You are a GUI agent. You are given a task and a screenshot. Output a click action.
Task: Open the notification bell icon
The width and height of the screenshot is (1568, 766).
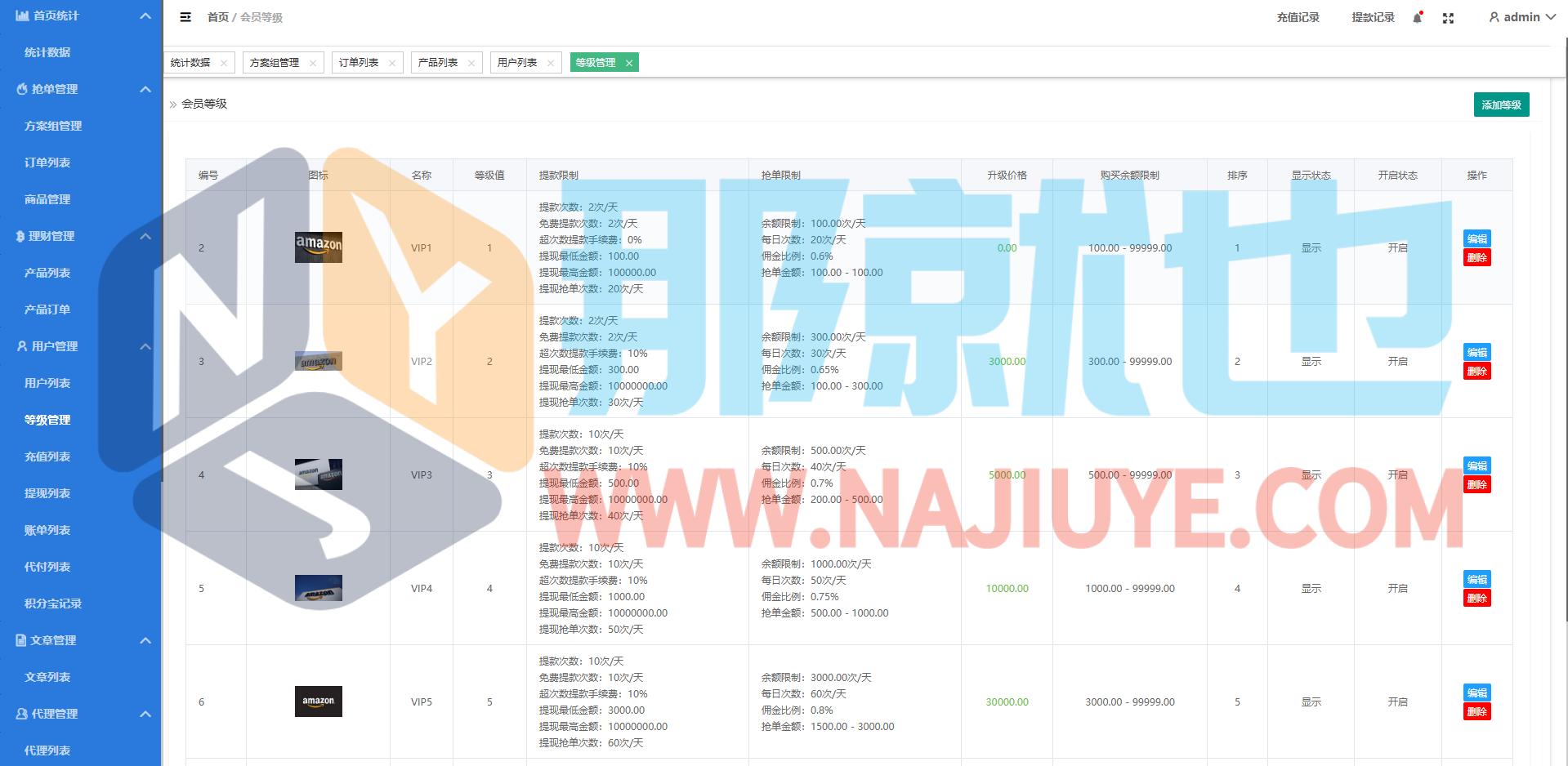point(1417,18)
